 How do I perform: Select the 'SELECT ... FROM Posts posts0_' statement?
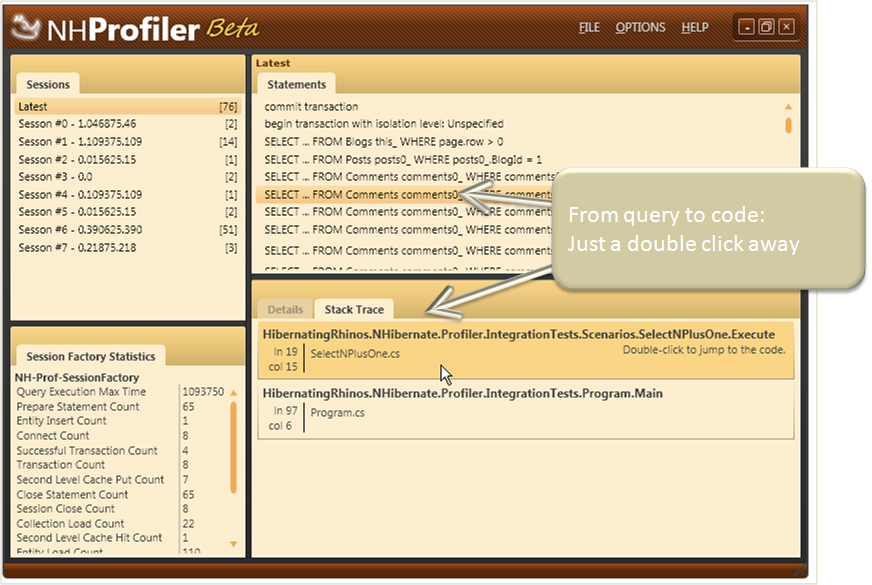click(x=403, y=160)
